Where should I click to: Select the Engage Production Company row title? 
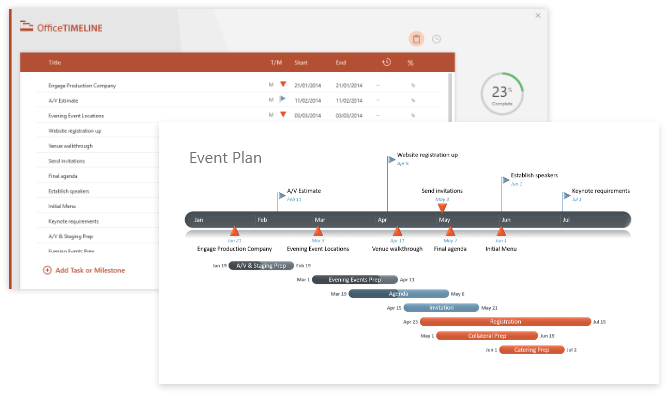pos(82,85)
